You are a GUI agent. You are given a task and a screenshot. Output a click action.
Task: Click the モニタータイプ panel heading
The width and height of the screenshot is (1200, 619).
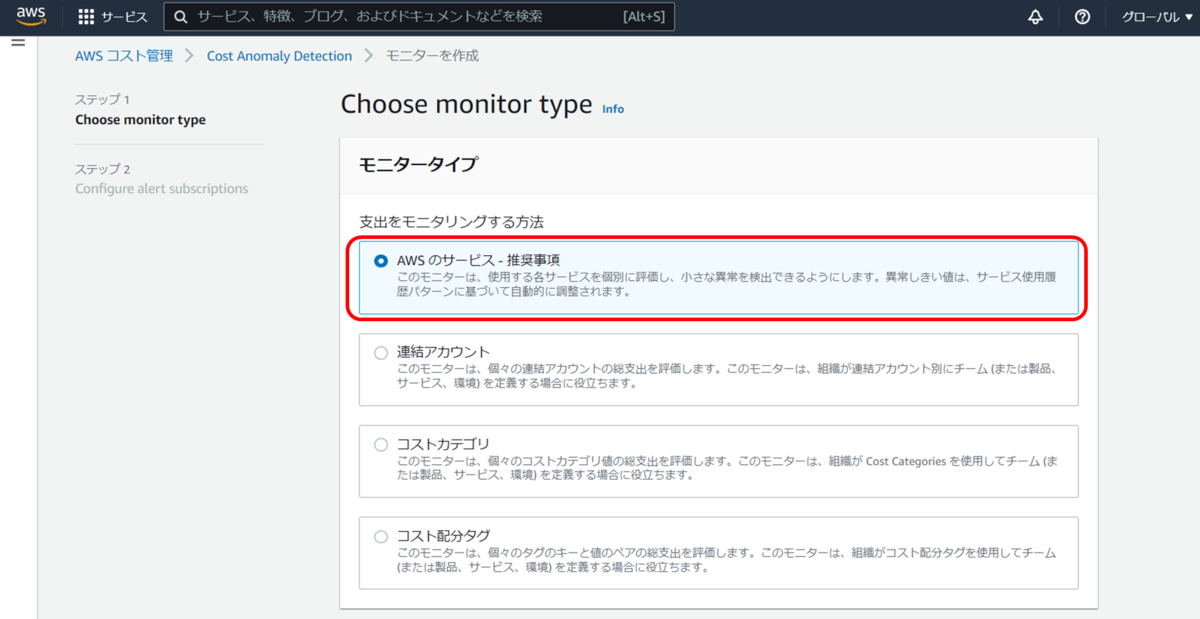click(x=418, y=165)
